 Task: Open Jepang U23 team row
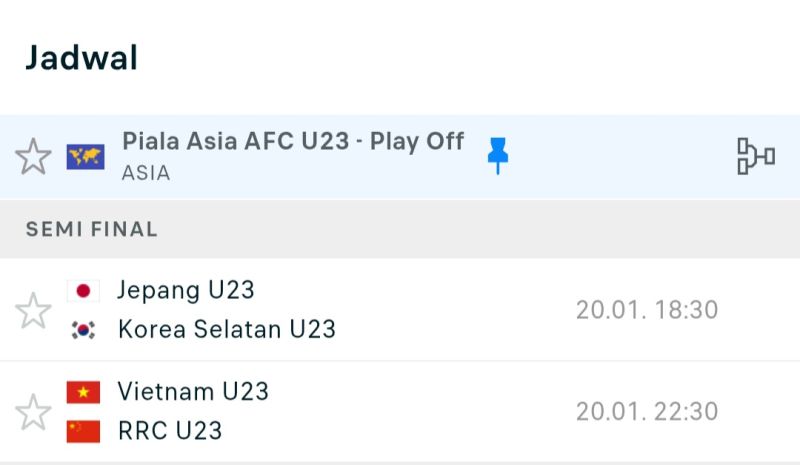[186, 291]
